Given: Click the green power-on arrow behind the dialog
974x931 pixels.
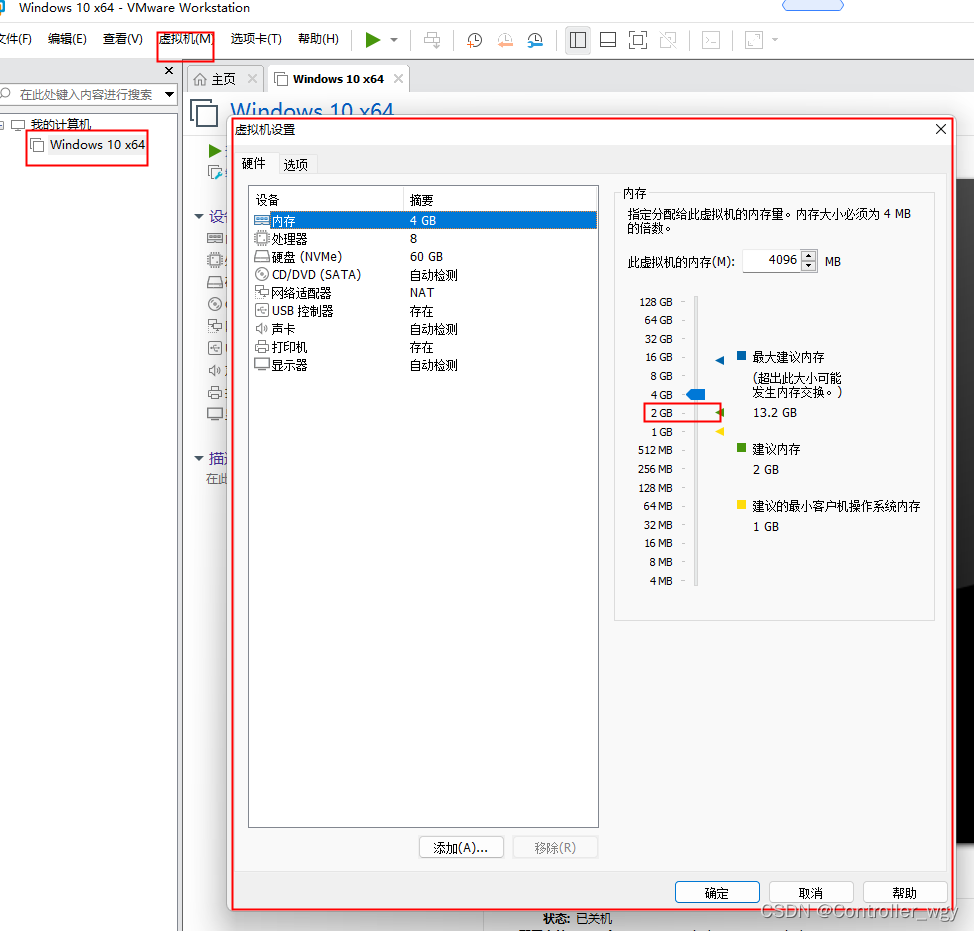Looking at the screenshot, I should (215, 150).
